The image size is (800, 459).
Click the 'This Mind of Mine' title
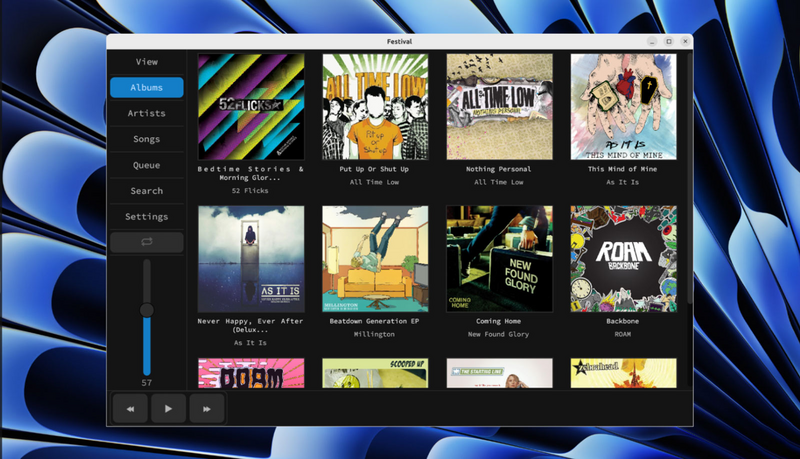[x=622, y=169]
